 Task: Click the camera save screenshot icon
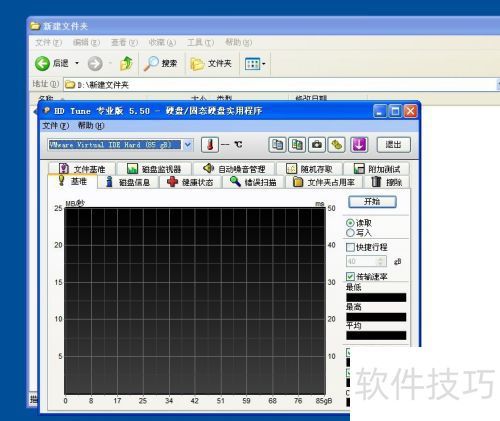pos(317,145)
